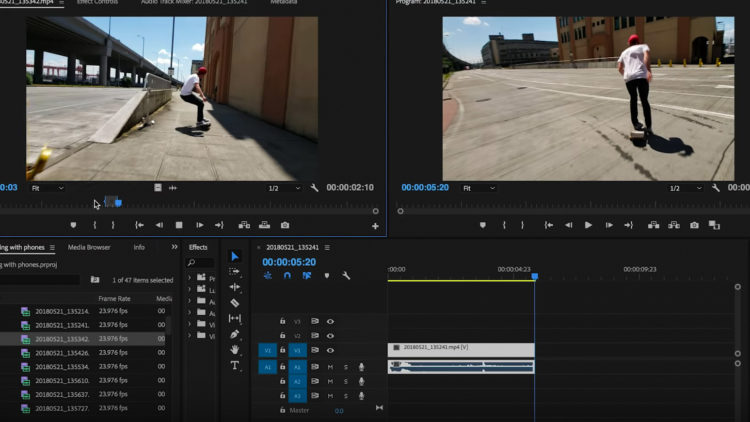Open Program monitor Fit zoom dropdown
The height and width of the screenshot is (422, 750).
[x=479, y=188]
